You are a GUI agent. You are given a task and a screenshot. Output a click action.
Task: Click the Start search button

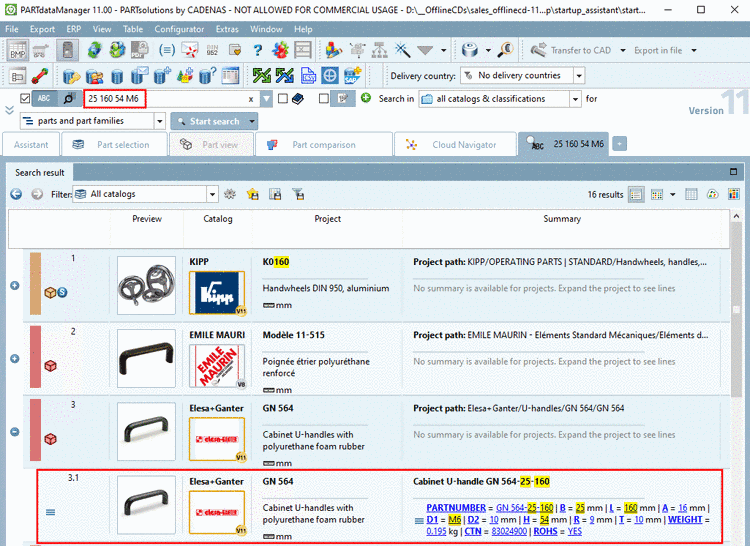coord(209,121)
